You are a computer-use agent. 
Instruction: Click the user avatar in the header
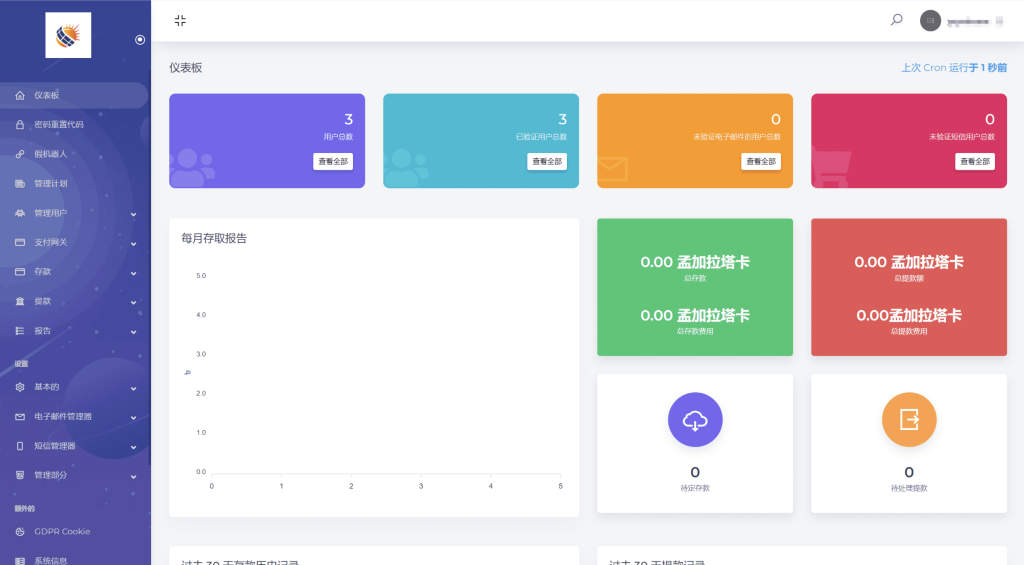(930, 20)
